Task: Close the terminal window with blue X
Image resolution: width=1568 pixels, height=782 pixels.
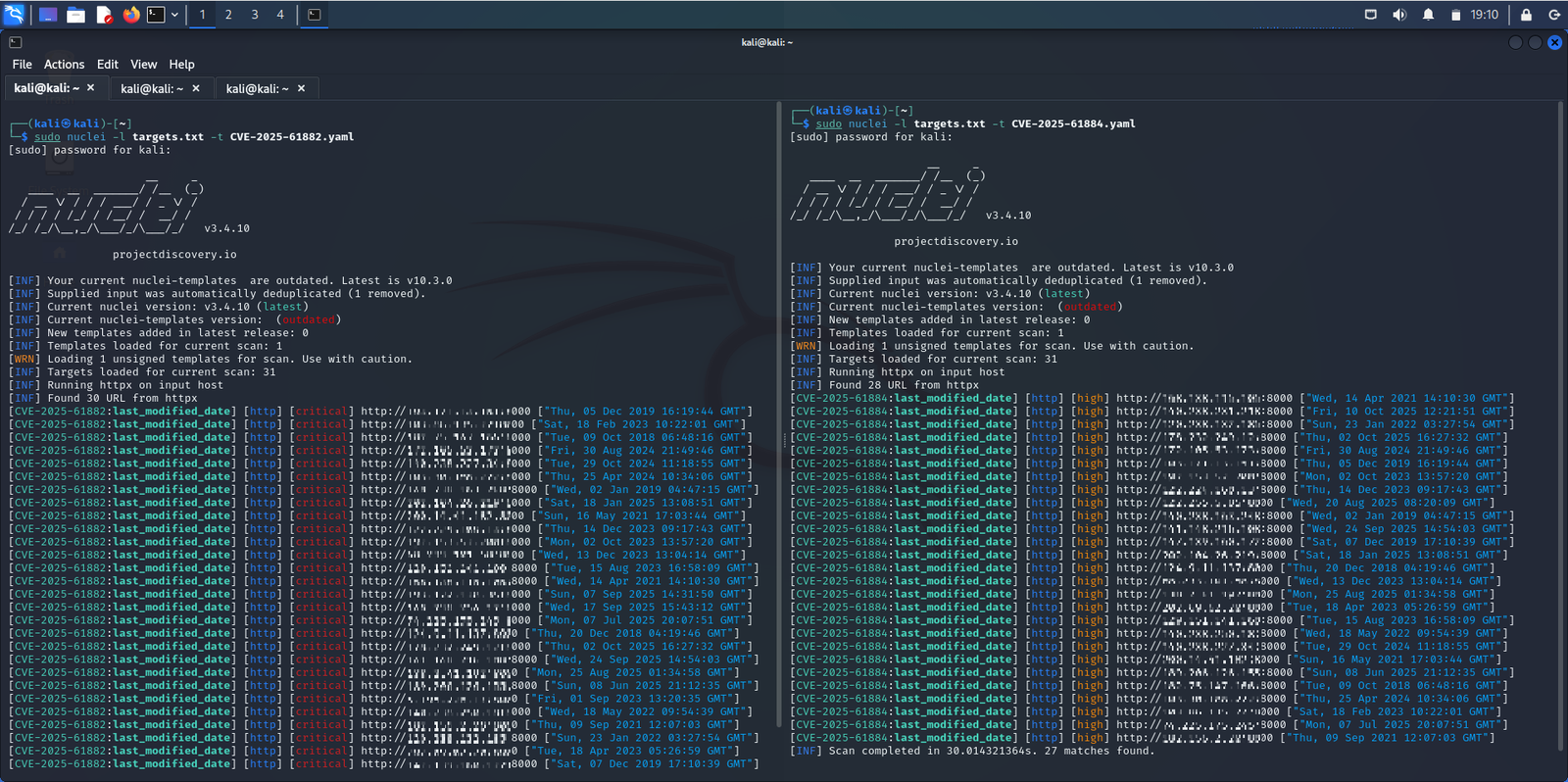Action: (1554, 42)
